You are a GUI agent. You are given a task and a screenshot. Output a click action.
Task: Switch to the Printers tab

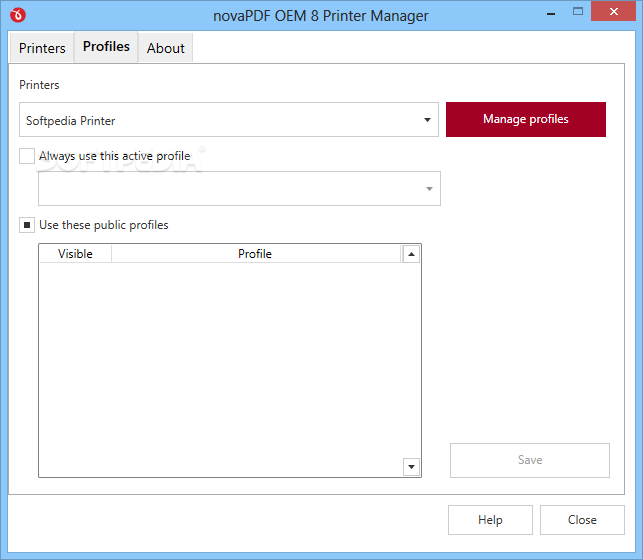(x=42, y=48)
